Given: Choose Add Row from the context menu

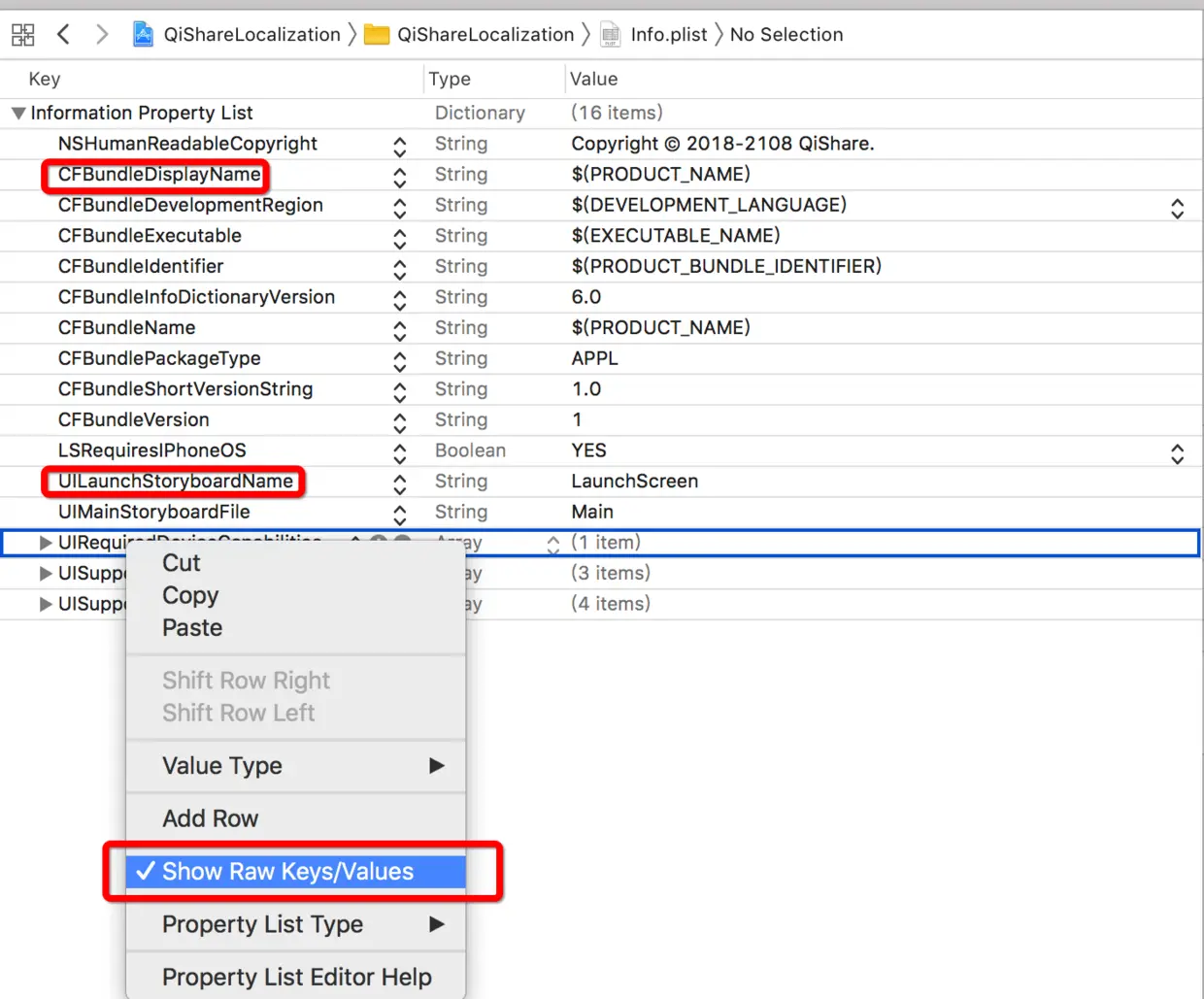Looking at the screenshot, I should [210, 818].
